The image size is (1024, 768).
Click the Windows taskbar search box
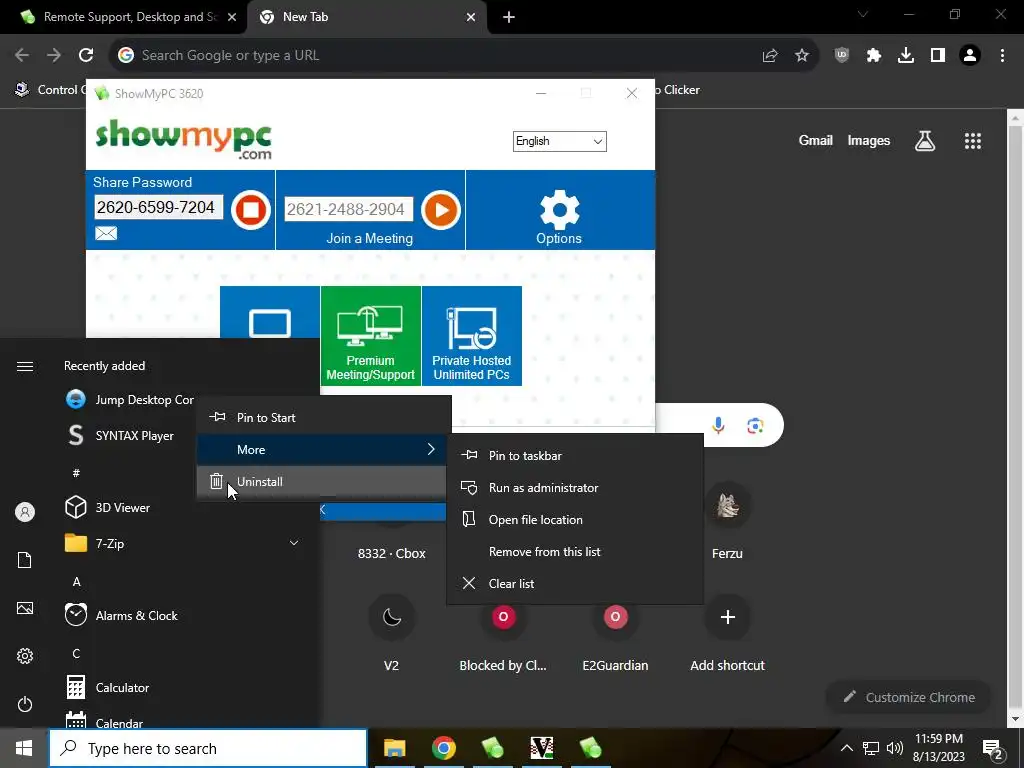[x=208, y=748]
